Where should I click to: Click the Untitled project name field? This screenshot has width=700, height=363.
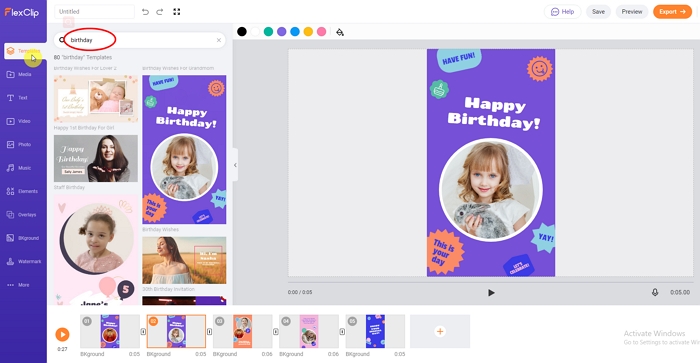point(94,12)
